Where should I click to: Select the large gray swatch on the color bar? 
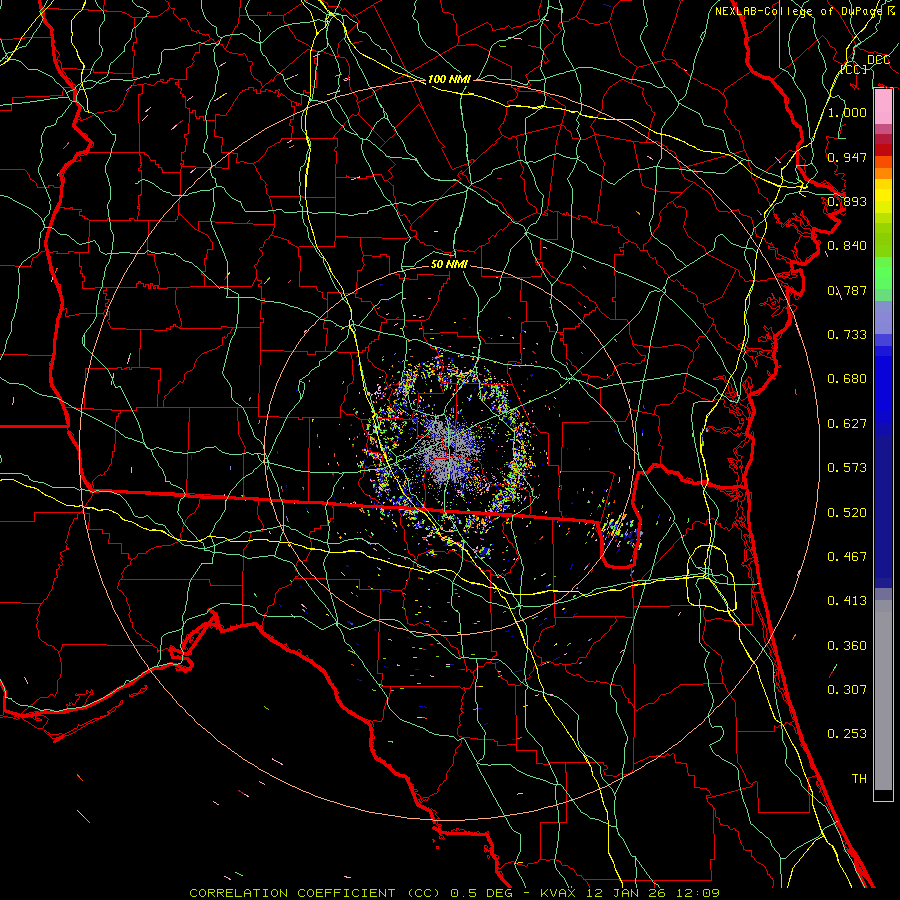pyautogui.click(x=883, y=695)
